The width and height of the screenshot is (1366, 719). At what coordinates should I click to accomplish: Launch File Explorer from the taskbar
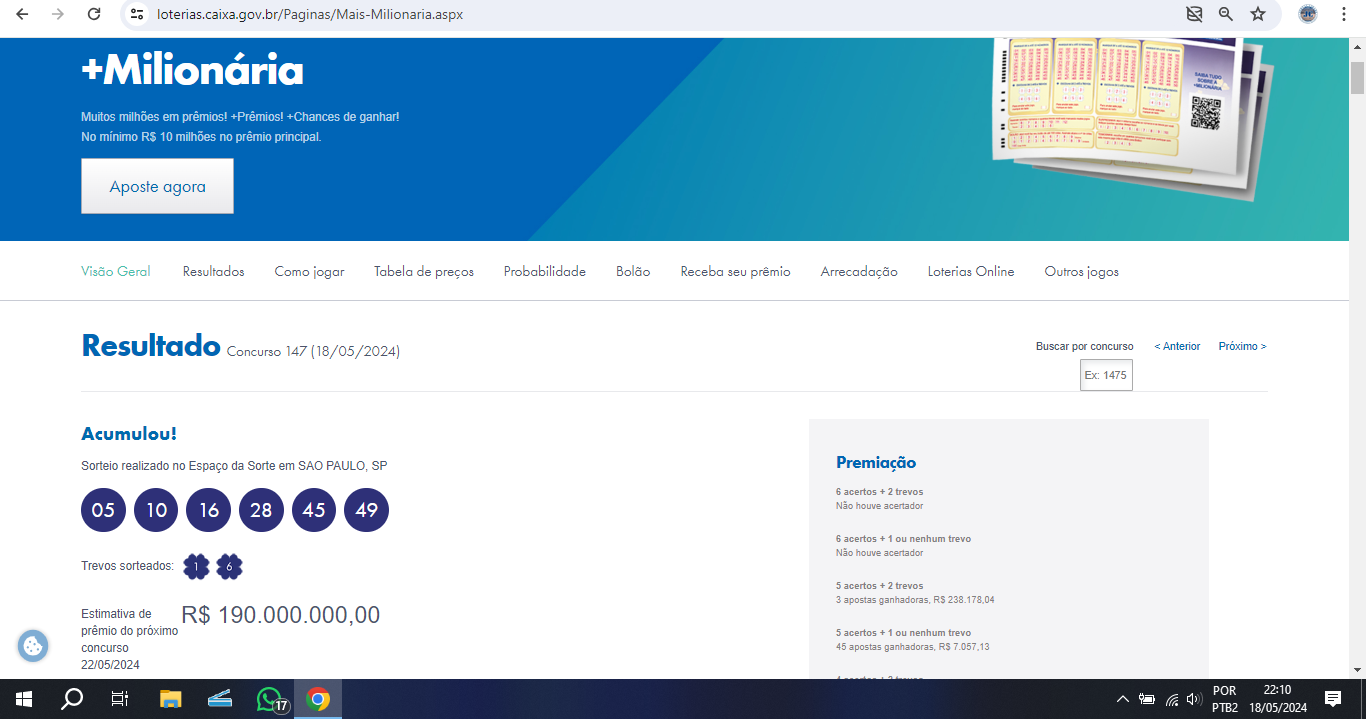(x=171, y=699)
